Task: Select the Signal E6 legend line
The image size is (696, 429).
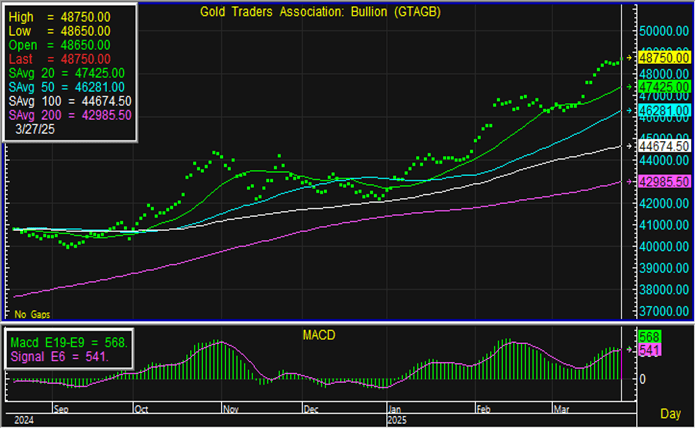Action: (x=59, y=356)
